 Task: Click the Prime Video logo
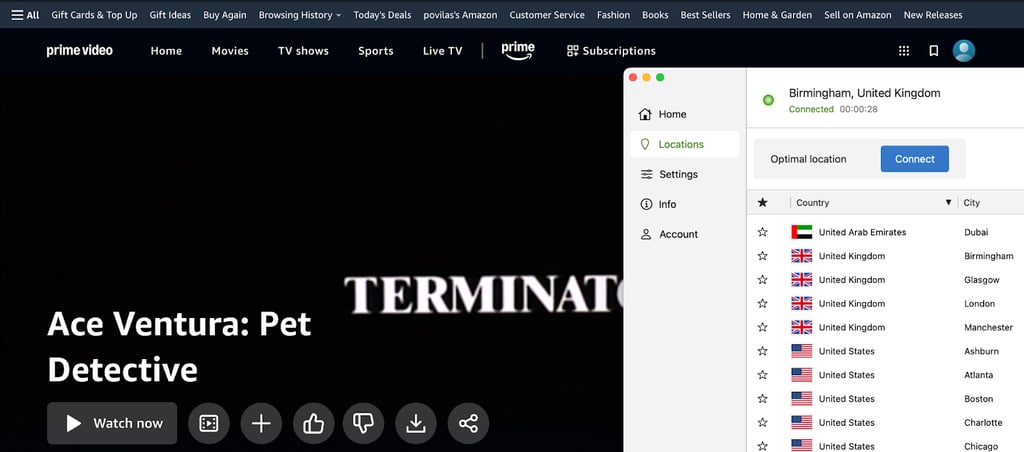click(x=80, y=50)
